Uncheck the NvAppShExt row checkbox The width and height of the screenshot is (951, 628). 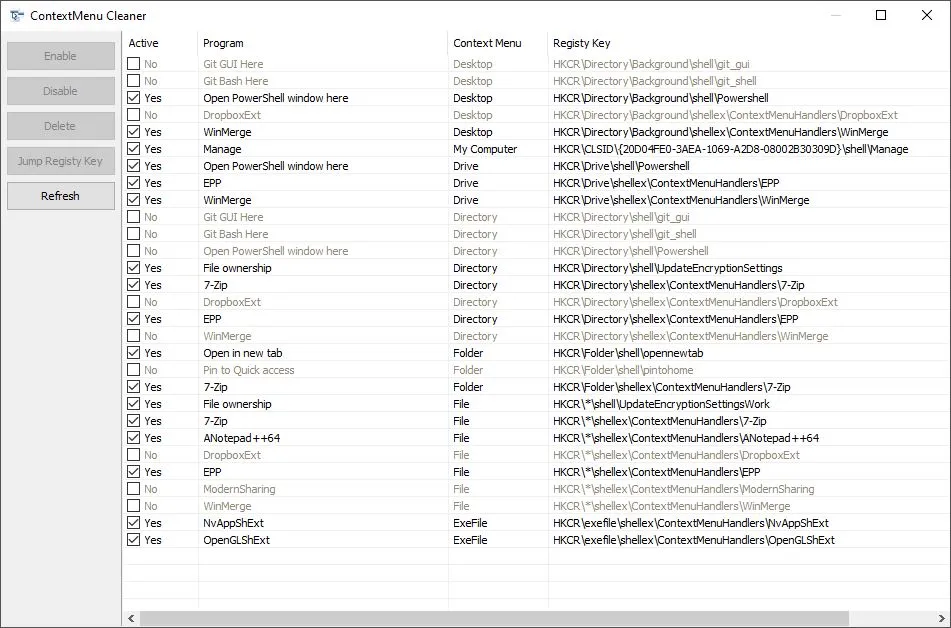click(x=133, y=522)
